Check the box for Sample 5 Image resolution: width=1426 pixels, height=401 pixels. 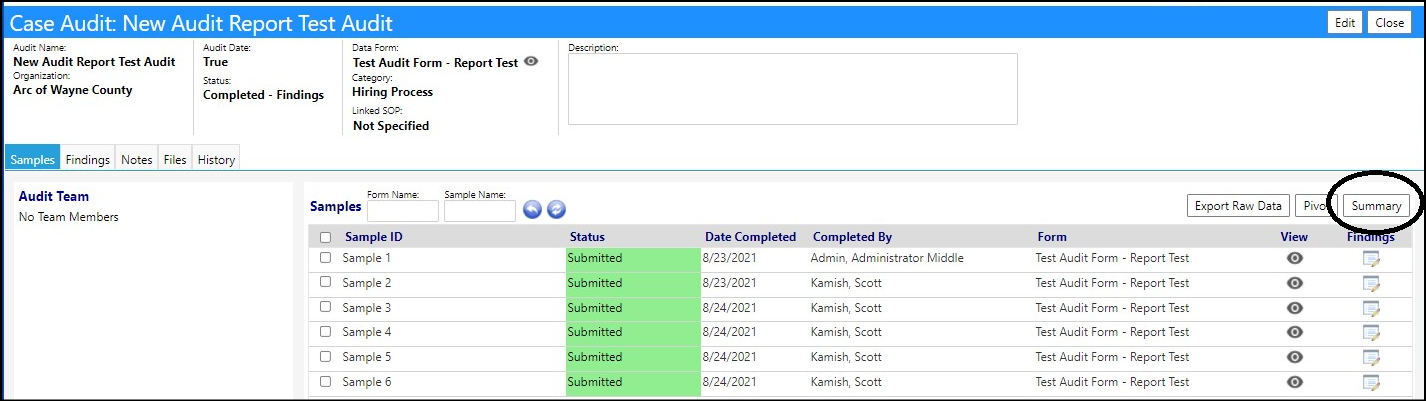click(x=325, y=357)
